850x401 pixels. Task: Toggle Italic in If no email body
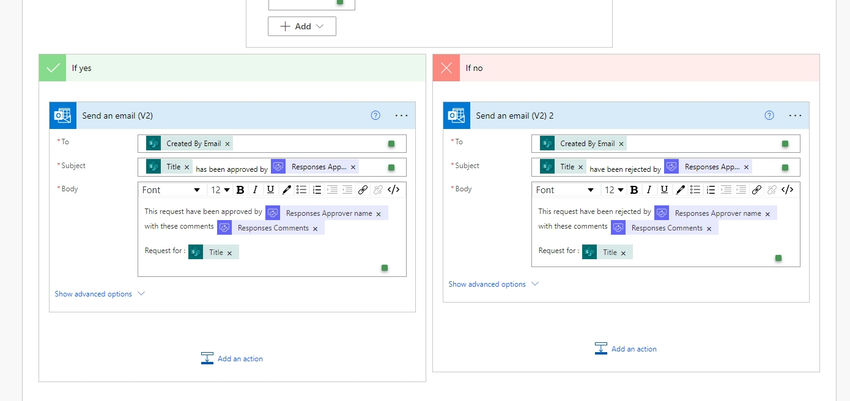click(648, 190)
